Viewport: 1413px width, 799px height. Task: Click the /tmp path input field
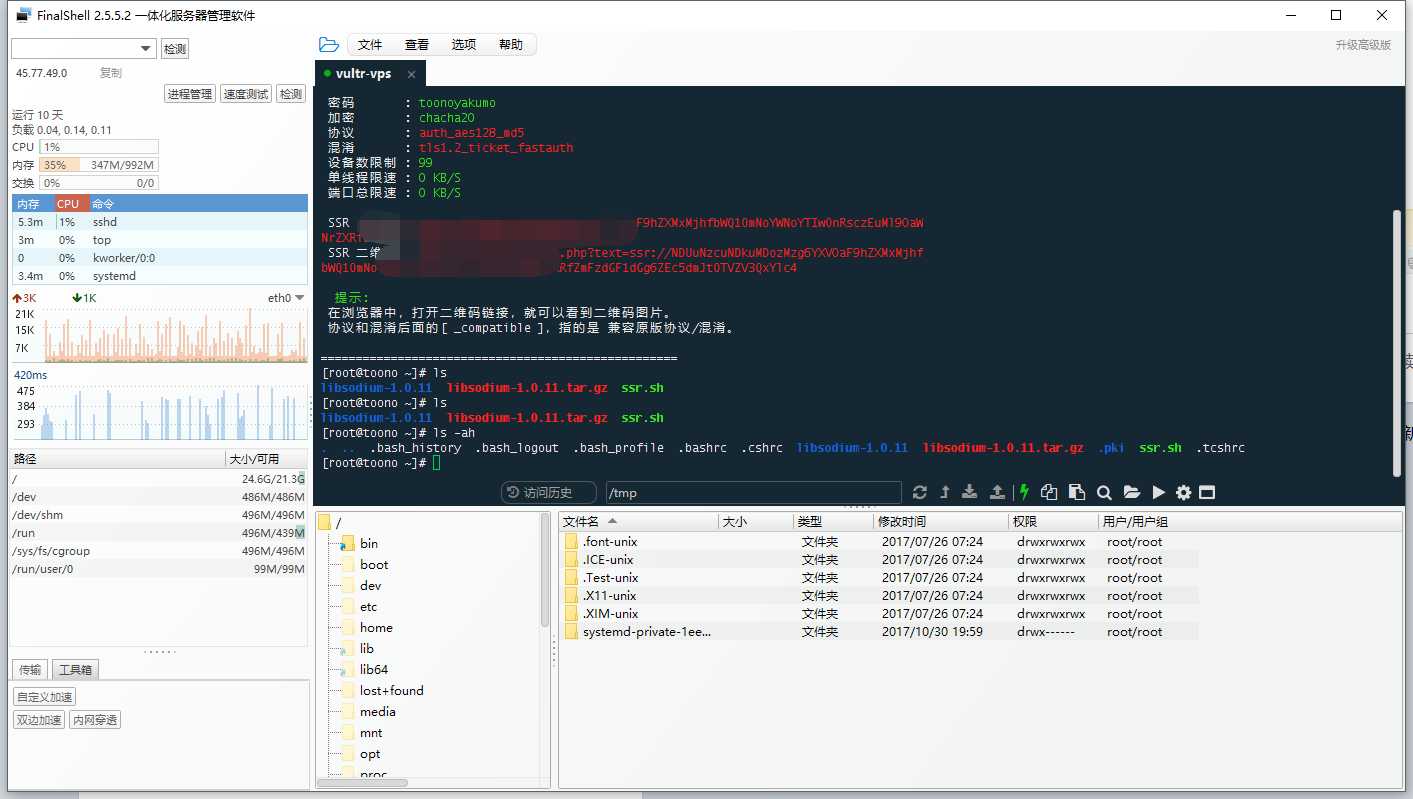point(753,492)
